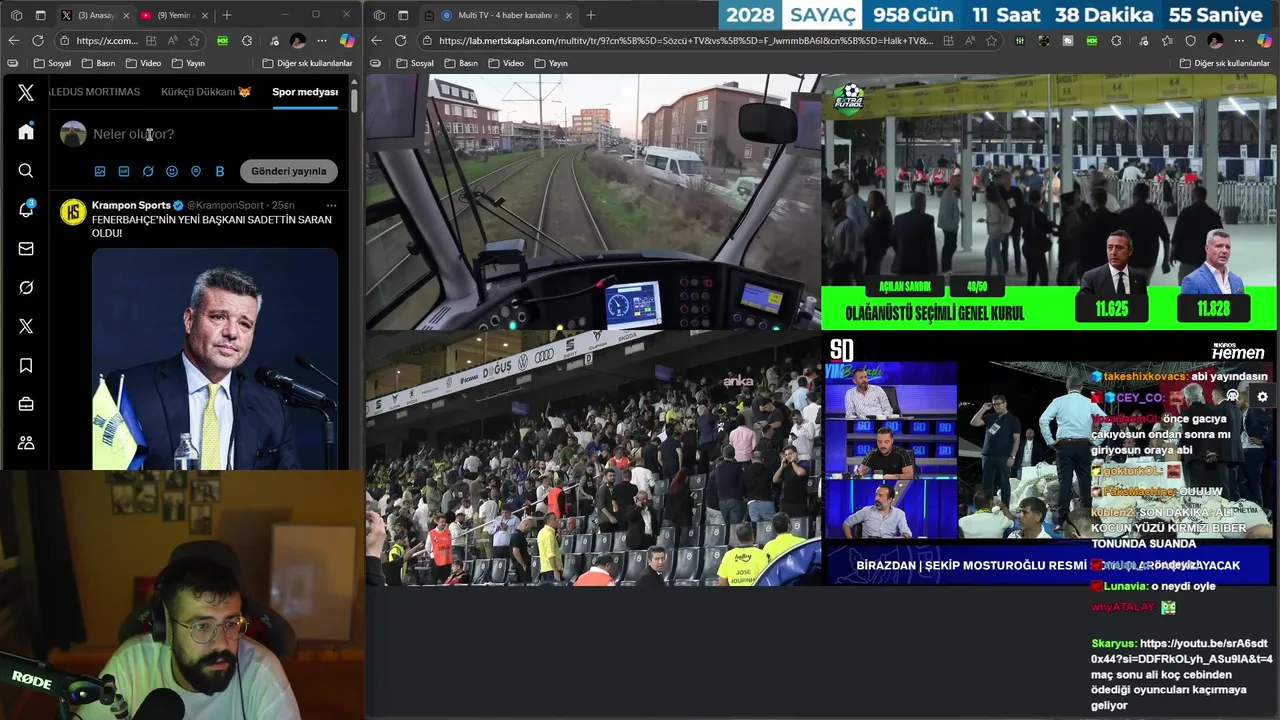Click Gönderi yayınla post button

click(288, 171)
